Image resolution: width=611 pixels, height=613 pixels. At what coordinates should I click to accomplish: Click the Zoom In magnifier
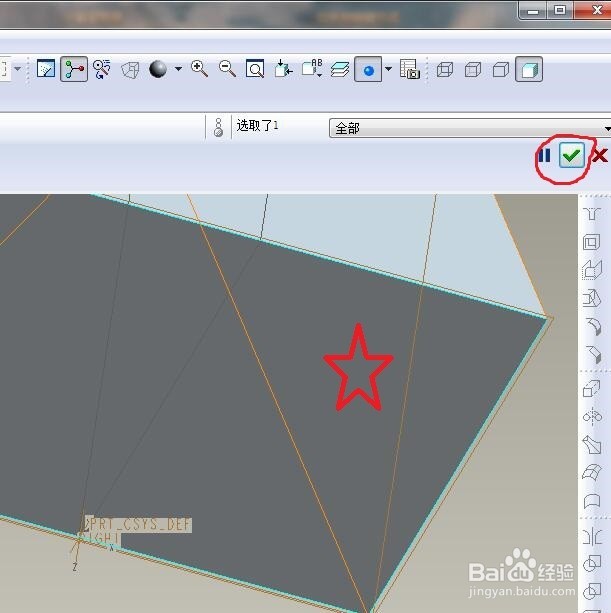click(x=199, y=69)
